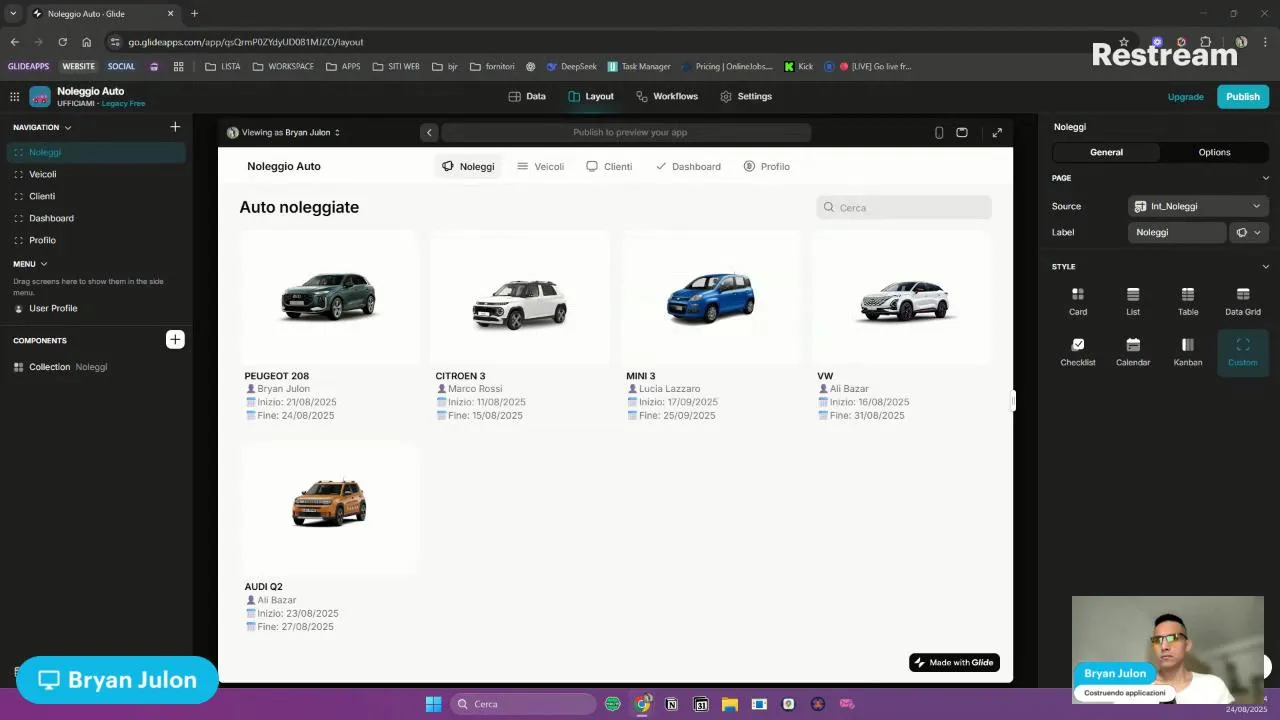1280x720 pixels.
Task: Switch preview to phone device icon
Action: click(939, 132)
